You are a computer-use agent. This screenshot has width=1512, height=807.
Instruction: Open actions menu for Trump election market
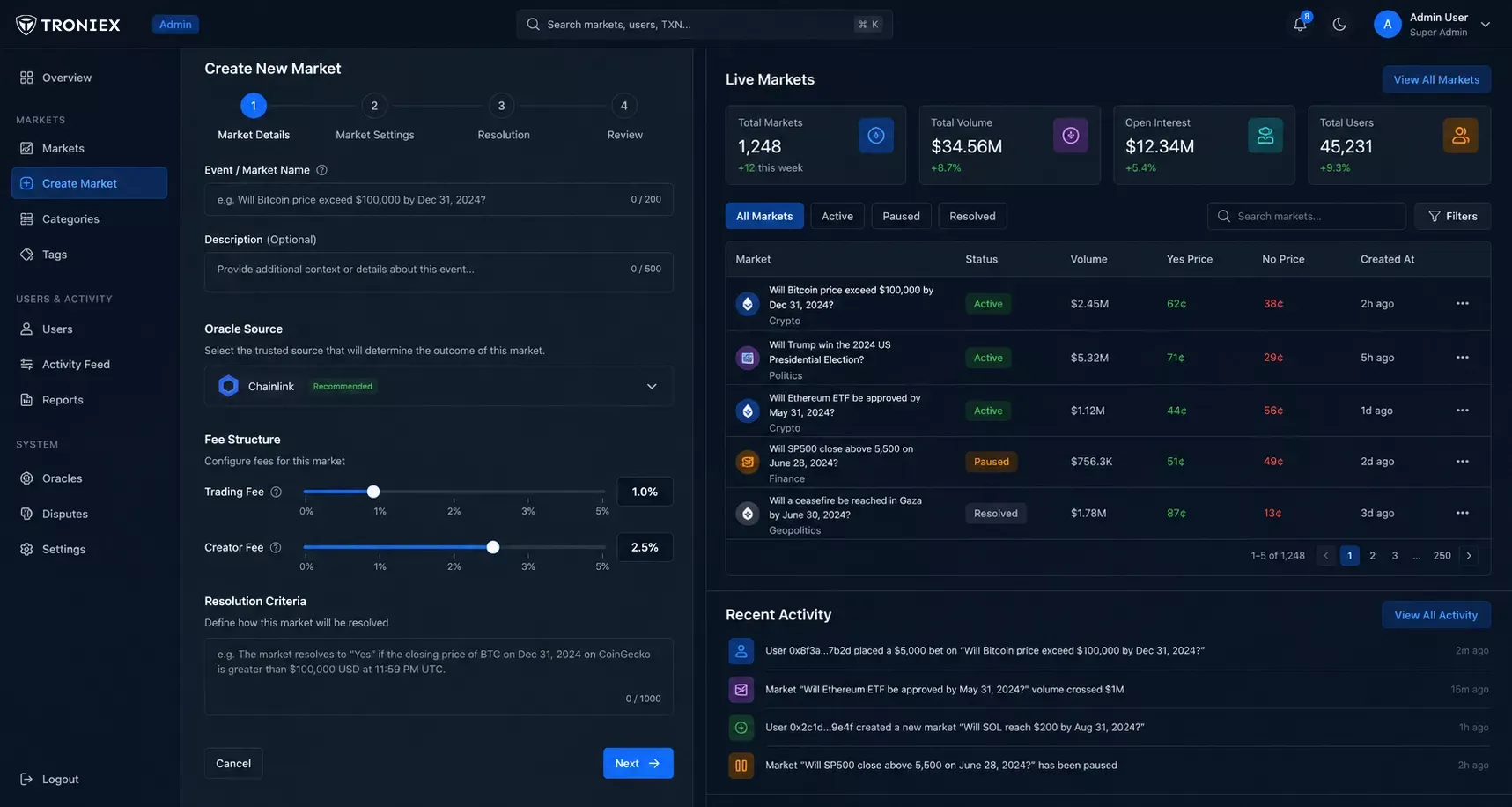click(1462, 358)
